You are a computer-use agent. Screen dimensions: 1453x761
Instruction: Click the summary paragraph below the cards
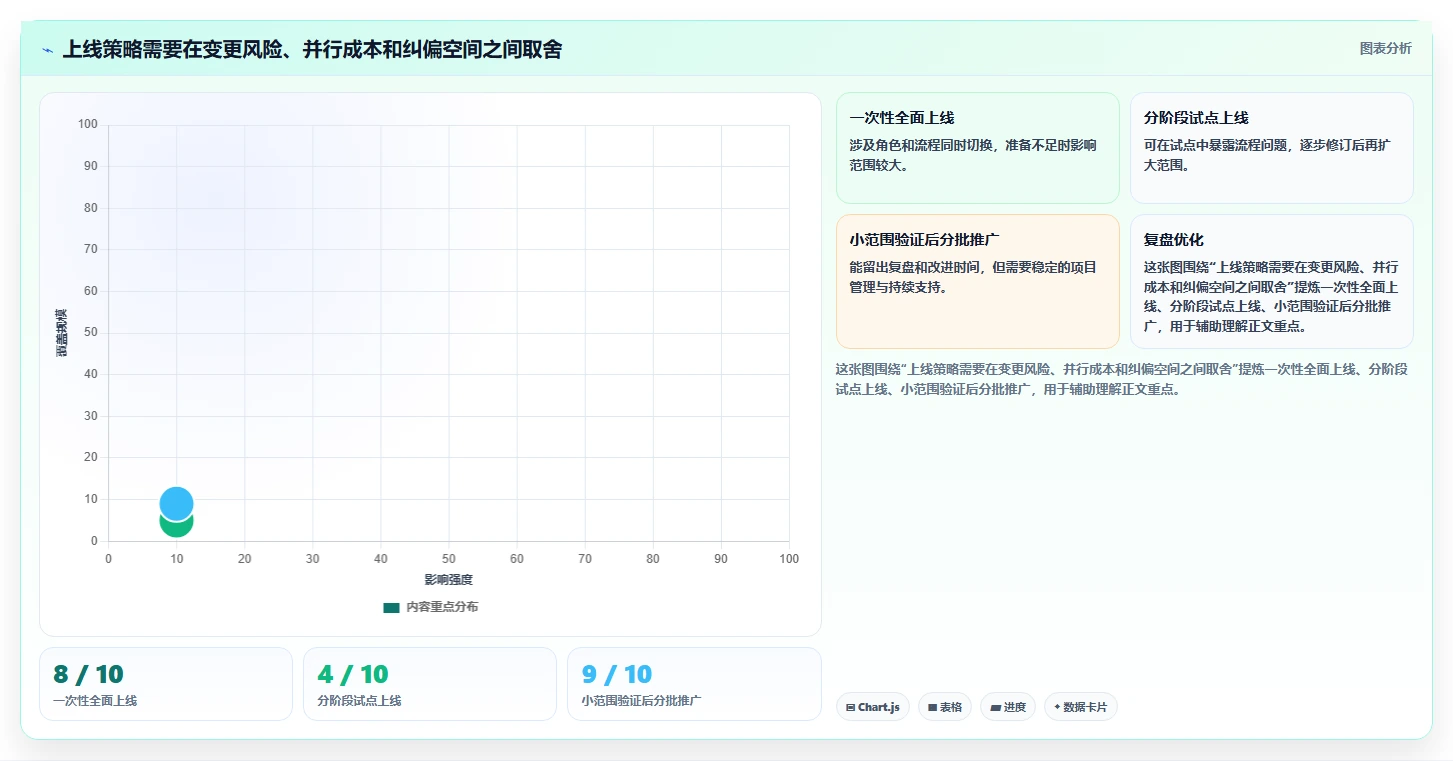coord(1122,379)
